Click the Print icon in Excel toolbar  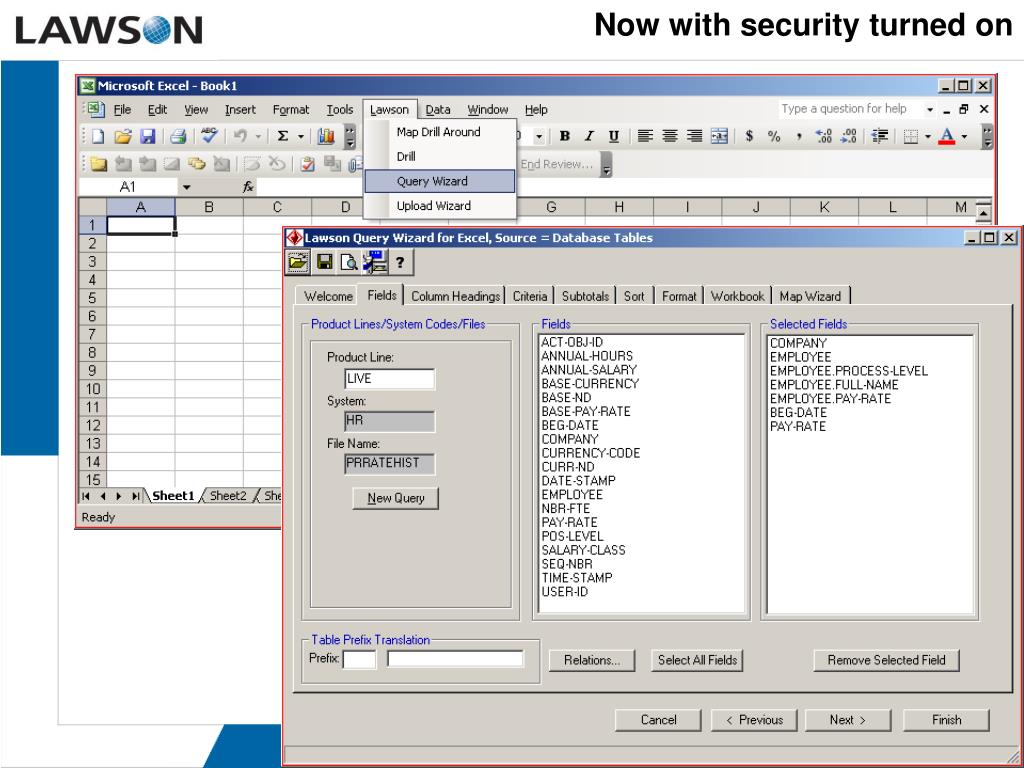click(178, 136)
